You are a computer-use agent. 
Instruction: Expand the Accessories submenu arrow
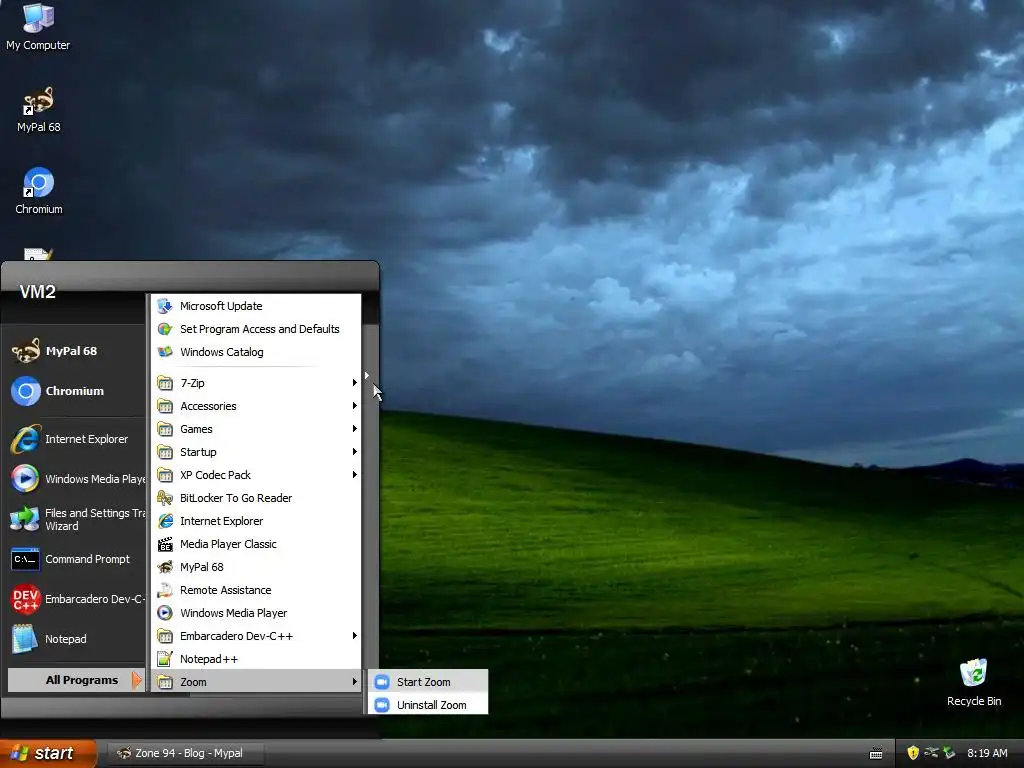(x=355, y=406)
